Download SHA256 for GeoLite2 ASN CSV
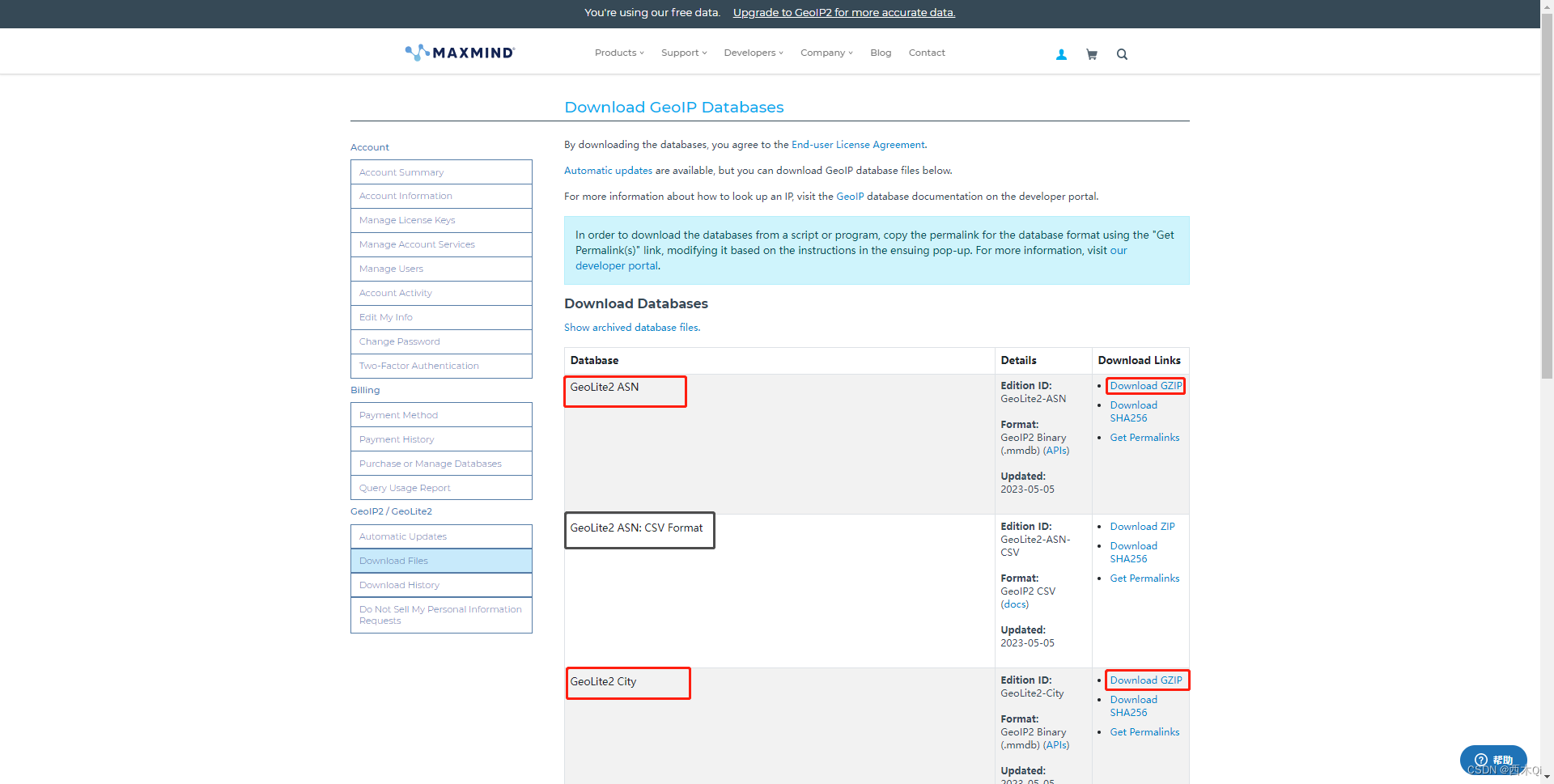The height and width of the screenshot is (784, 1554). (1133, 553)
